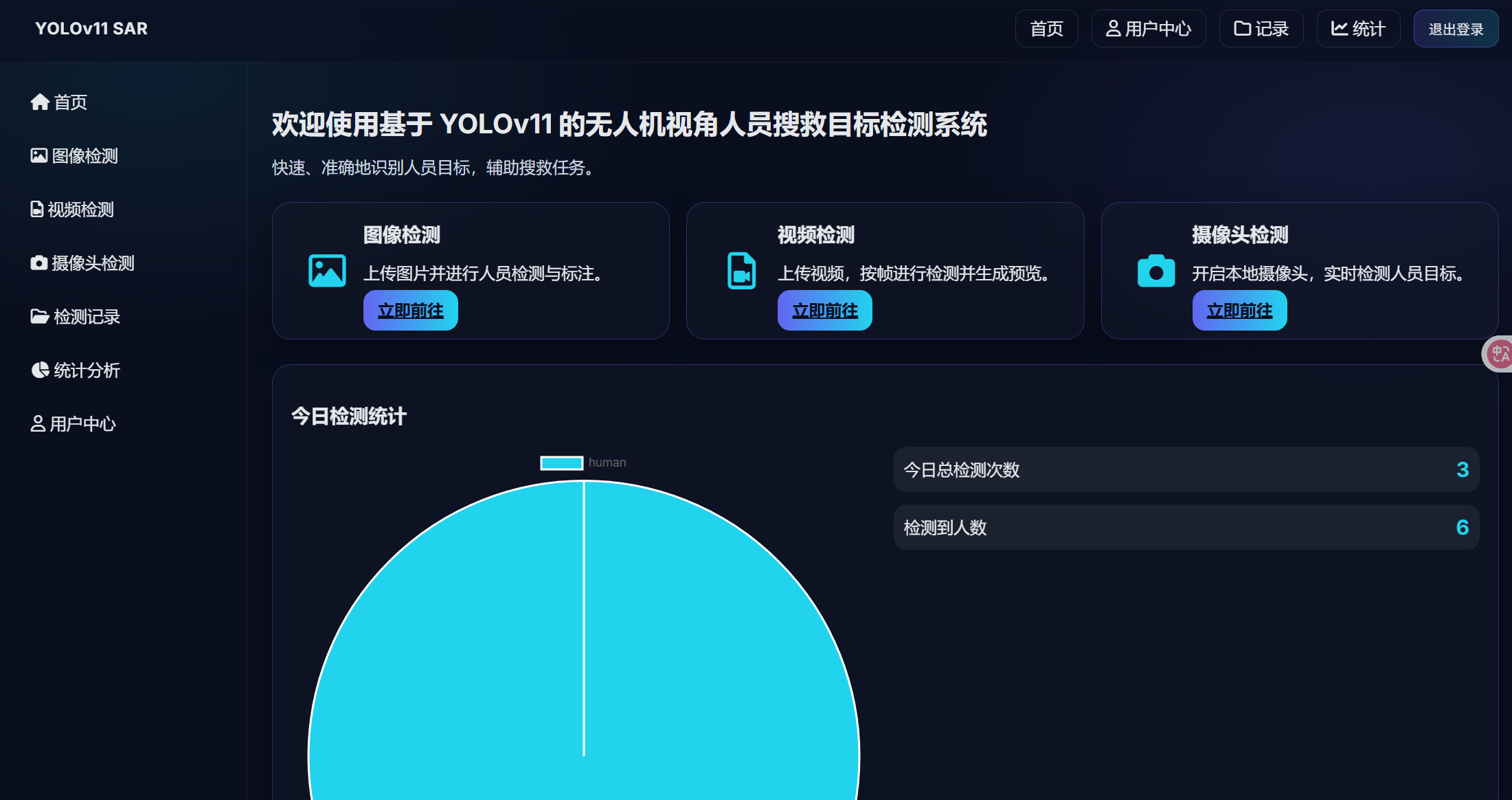Click the 图像检测 card title
1512x800 pixels.
point(402,235)
